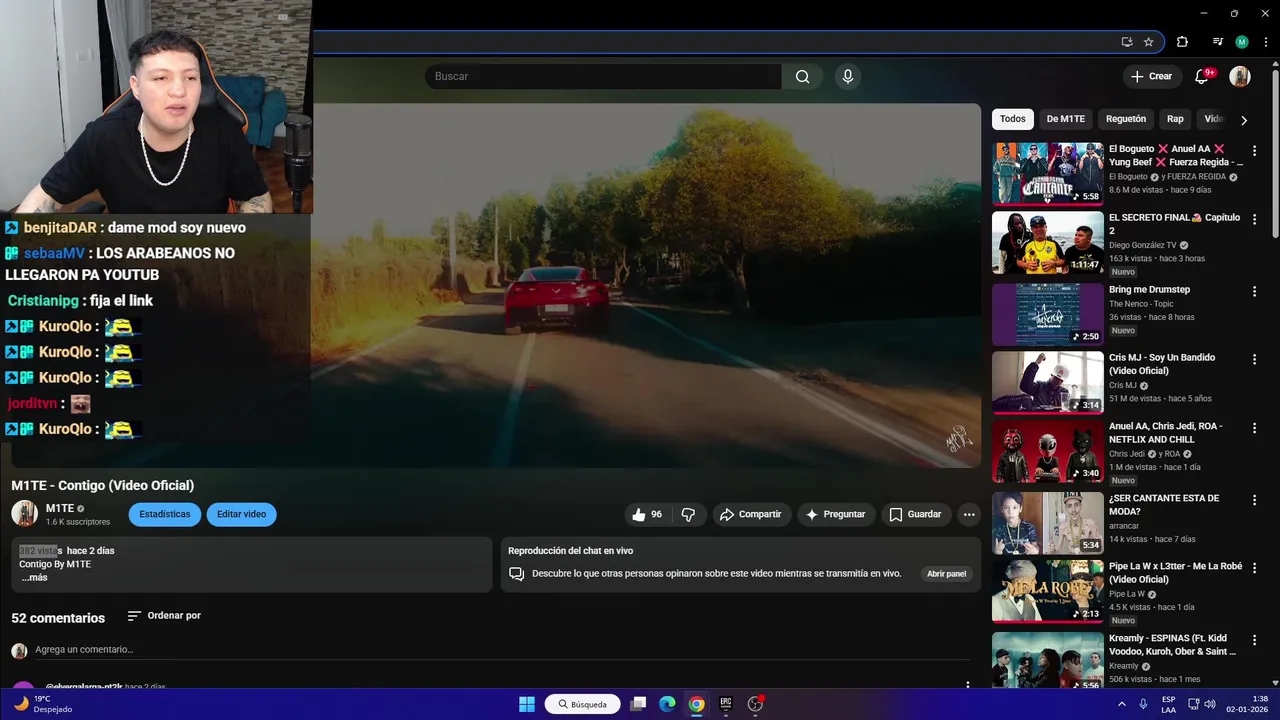Open the Ordenar por sort menu
The width and height of the screenshot is (1280, 720).
pos(164,616)
